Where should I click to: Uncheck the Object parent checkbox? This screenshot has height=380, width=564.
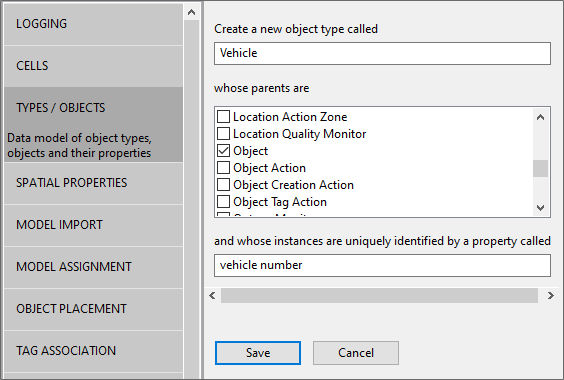(223, 150)
